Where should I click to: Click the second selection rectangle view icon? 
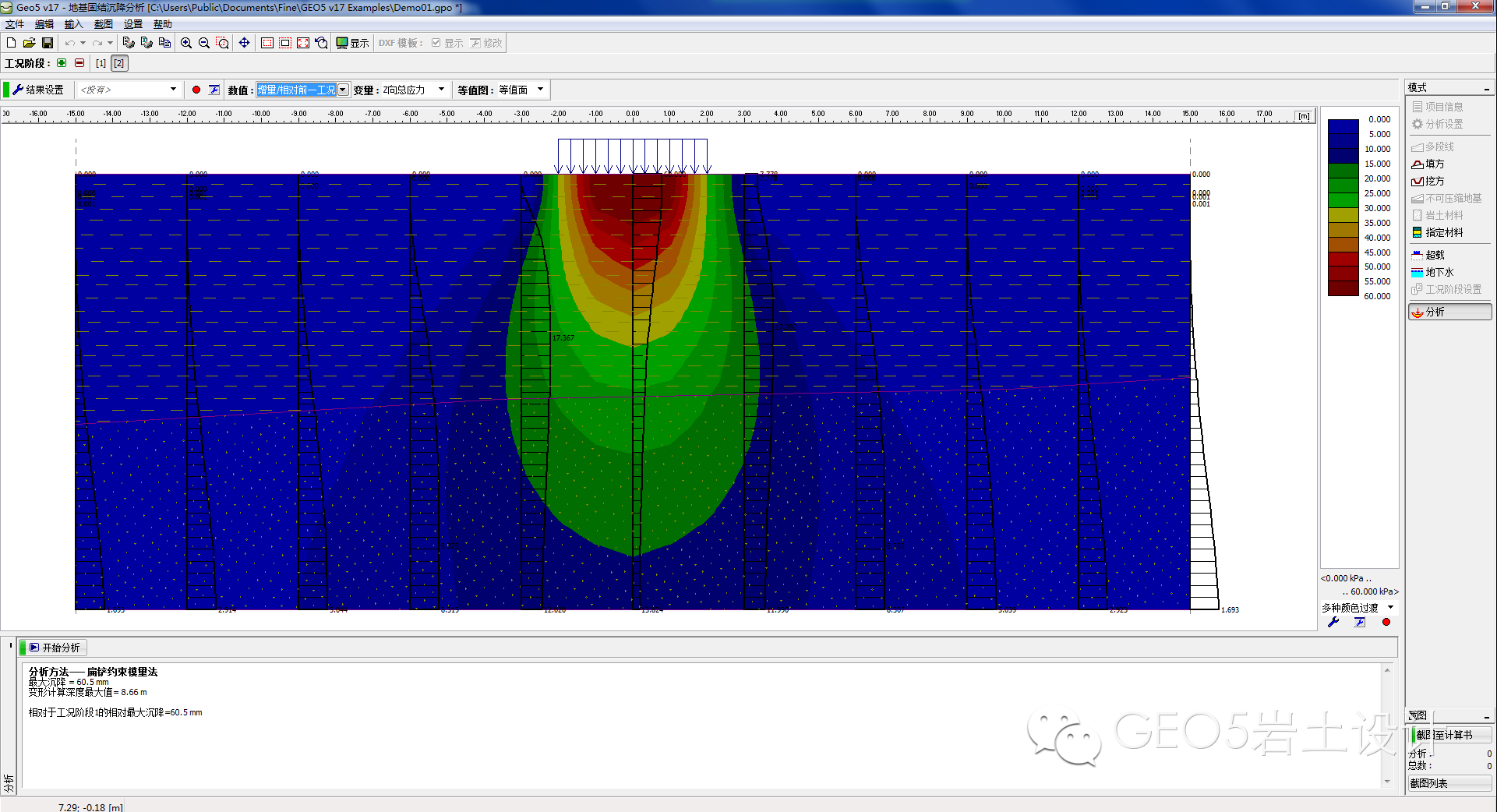(285, 43)
